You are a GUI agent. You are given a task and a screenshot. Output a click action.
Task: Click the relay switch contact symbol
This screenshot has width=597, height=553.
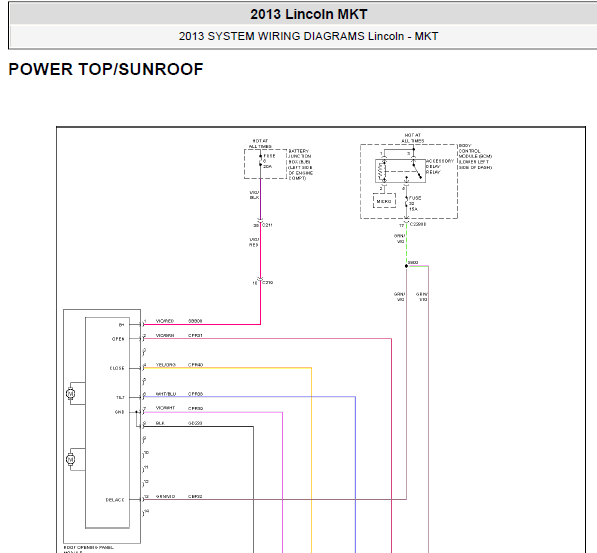tap(417, 170)
